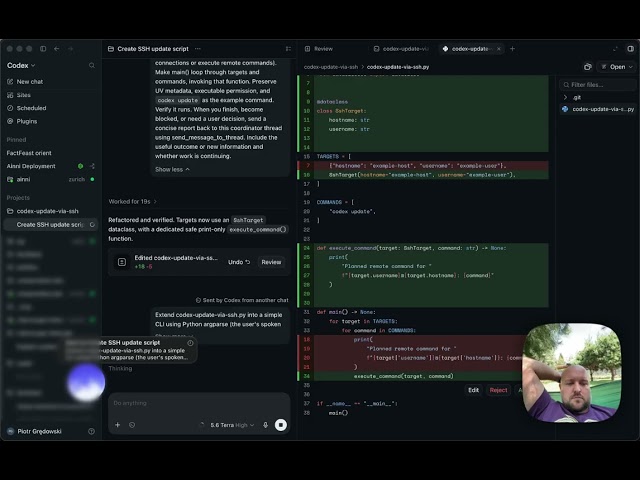This screenshot has width=640, height=480.
Task: Open the pinned Ainni Deployment chat
Action: click(31, 166)
